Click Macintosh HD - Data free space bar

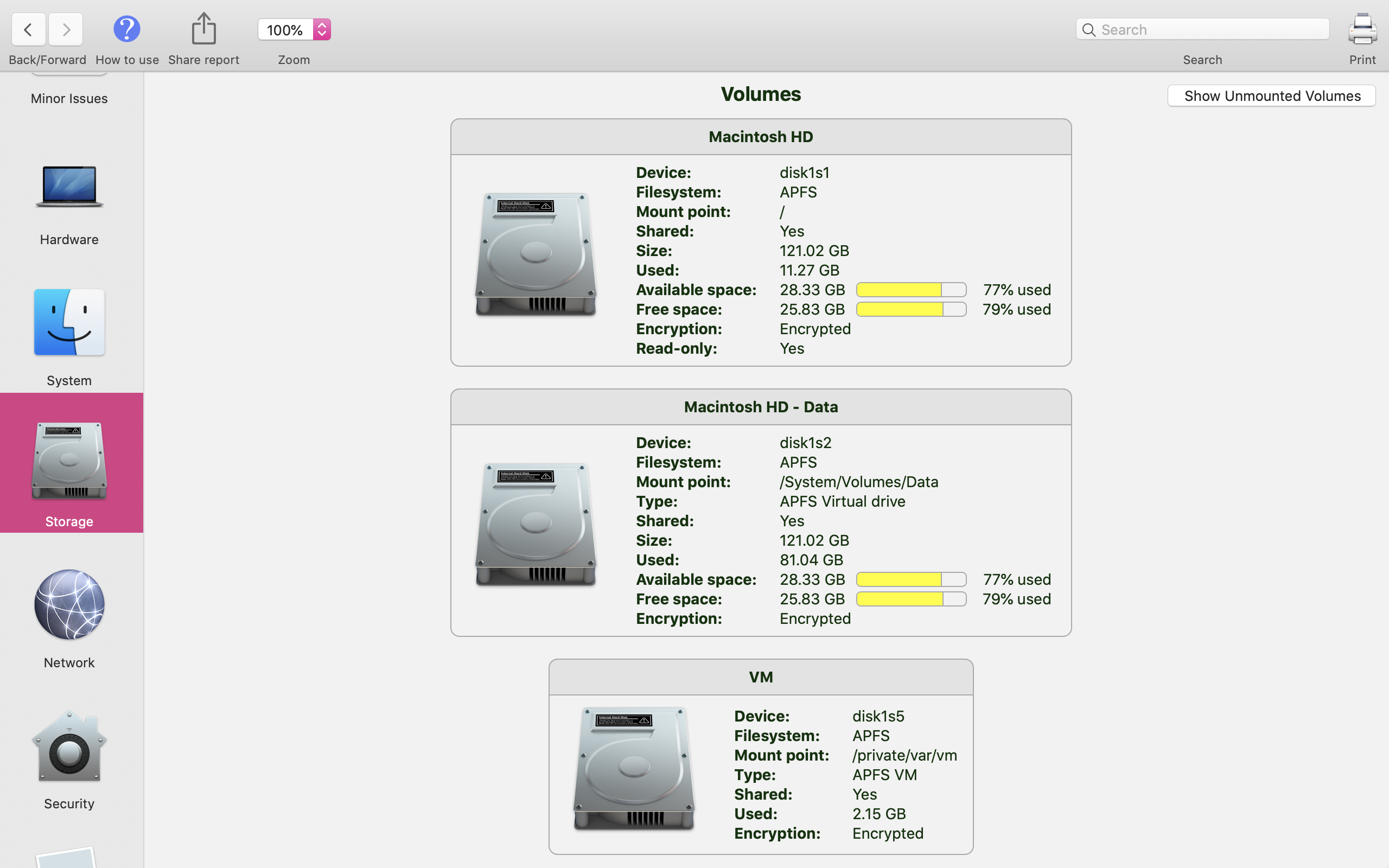(x=911, y=599)
